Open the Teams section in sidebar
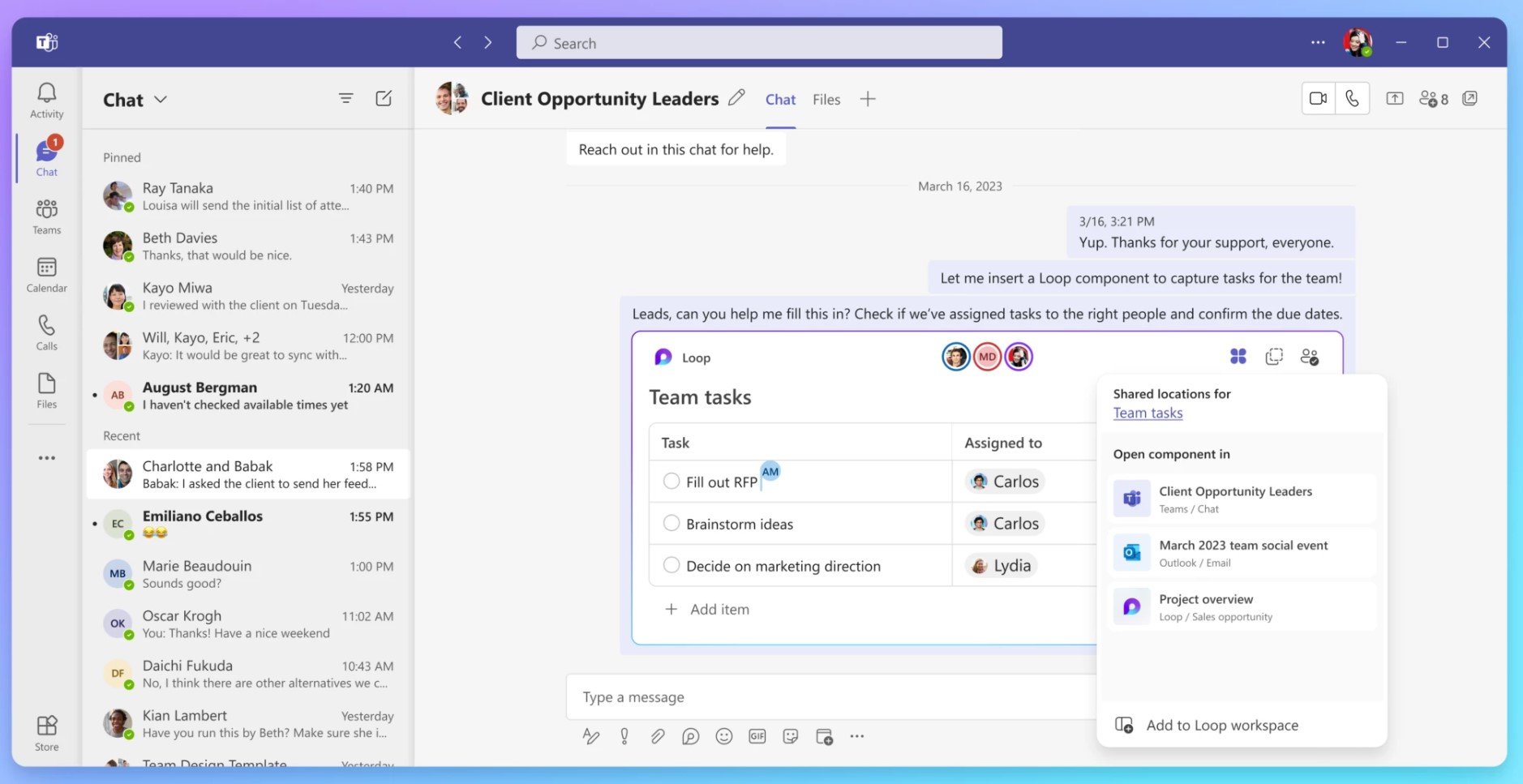This screenshot has height=784, width=1523. (46, 217)
